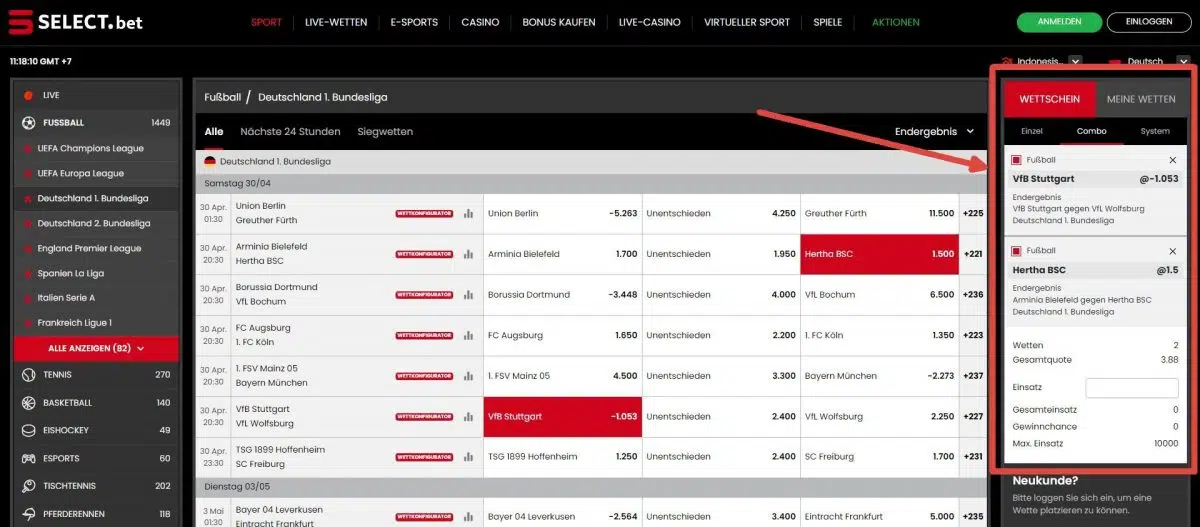The width and height of the screenshot is (1200, 527).
Task: Click the Fussball soccer ball icon
Action: point(28,122)
